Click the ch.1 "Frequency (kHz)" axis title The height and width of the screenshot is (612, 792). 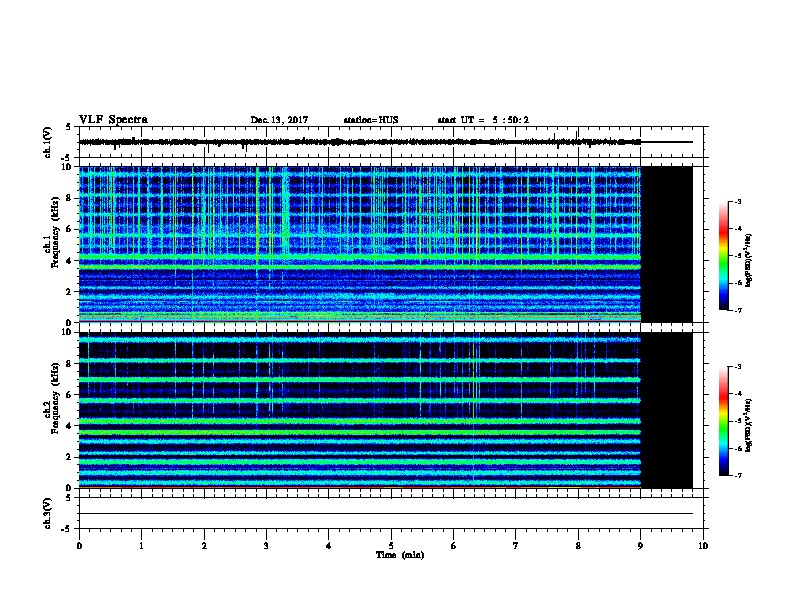click(55, 232)
